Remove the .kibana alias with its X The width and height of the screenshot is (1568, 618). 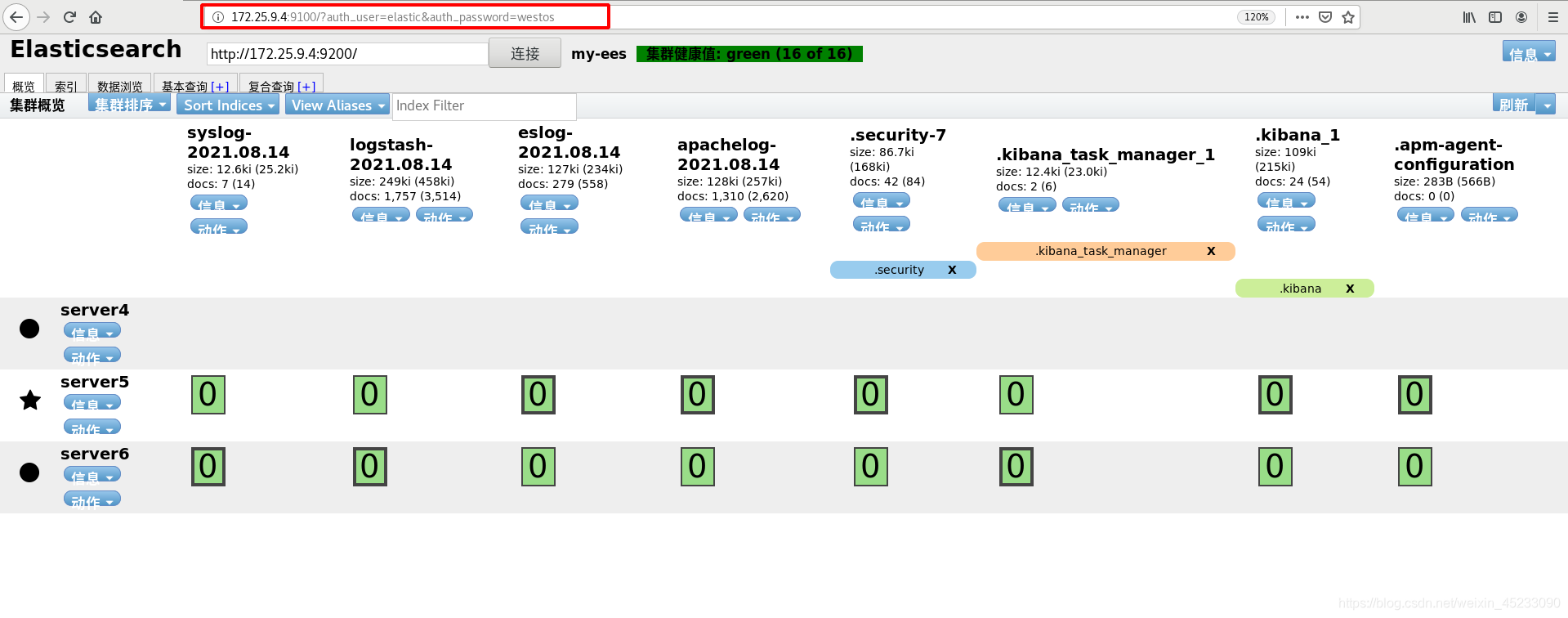click(1350, 289)
